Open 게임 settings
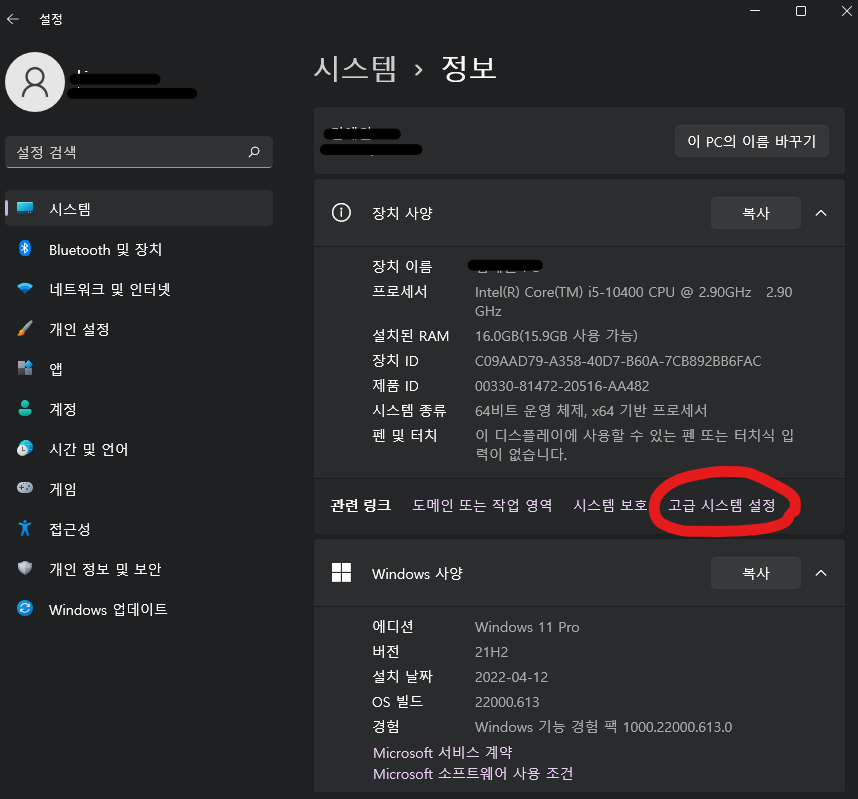This screenshot has height=799, width=858. point(139,489)
